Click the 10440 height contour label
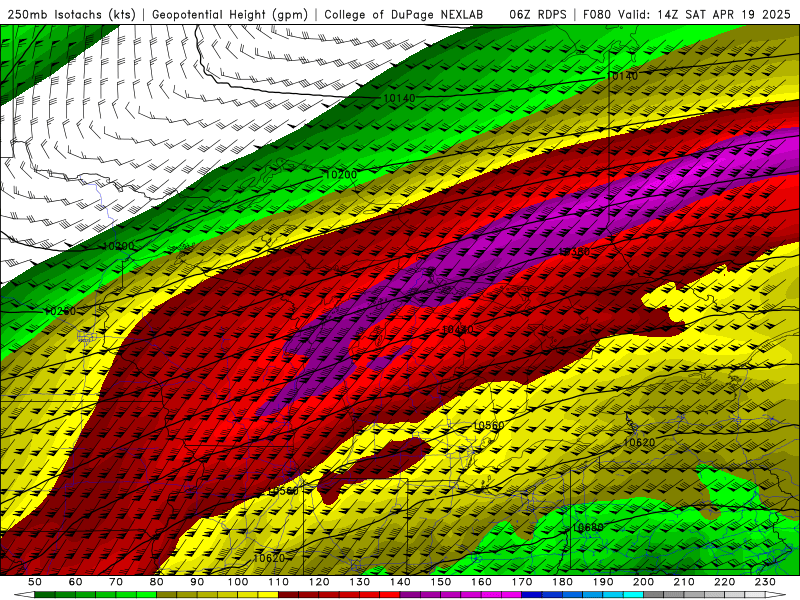 [x=457, y=330]
